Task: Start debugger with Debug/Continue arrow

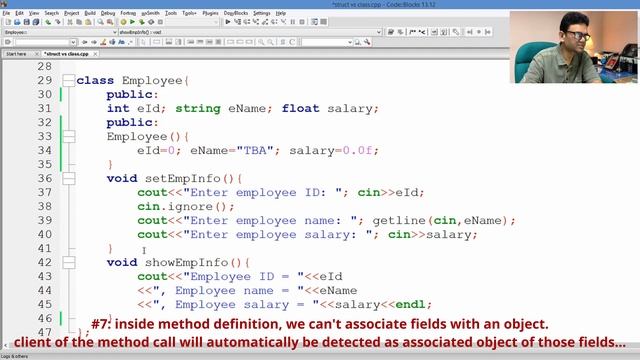Action: [228, 22]
